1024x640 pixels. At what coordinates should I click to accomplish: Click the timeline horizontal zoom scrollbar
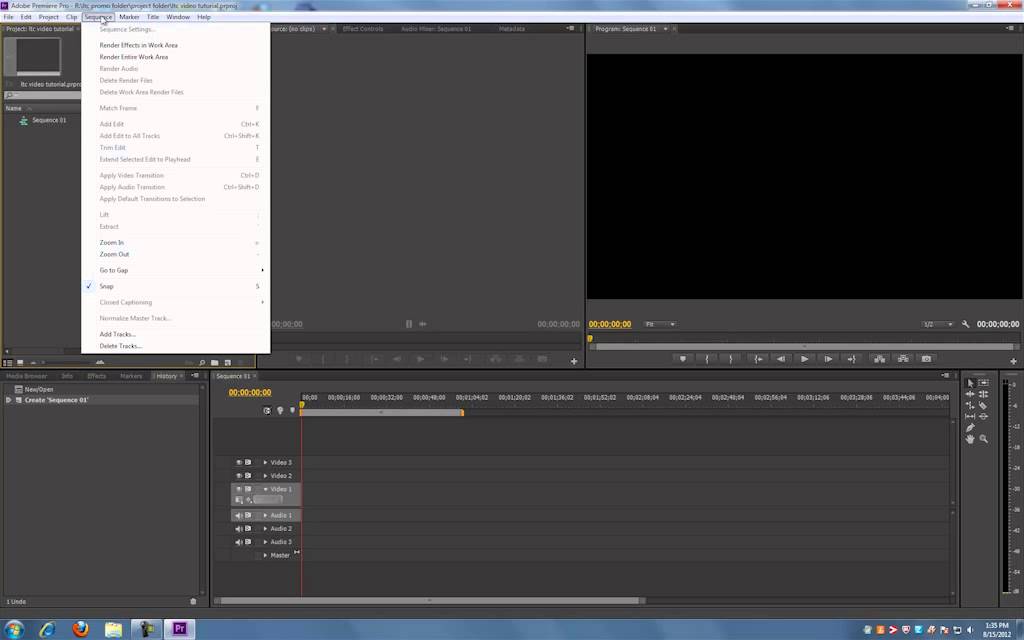click(430, 601)
